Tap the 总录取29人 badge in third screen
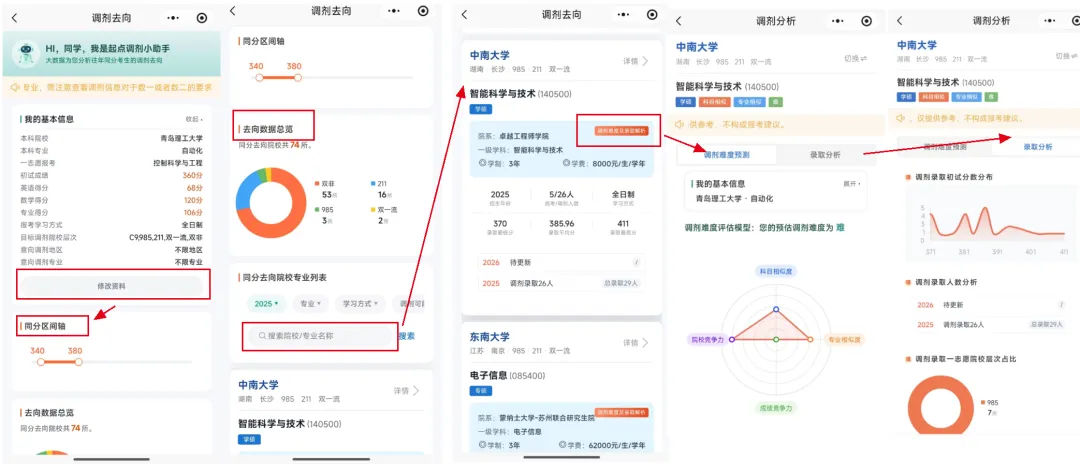1080x473 pixels. click(623, 283)
